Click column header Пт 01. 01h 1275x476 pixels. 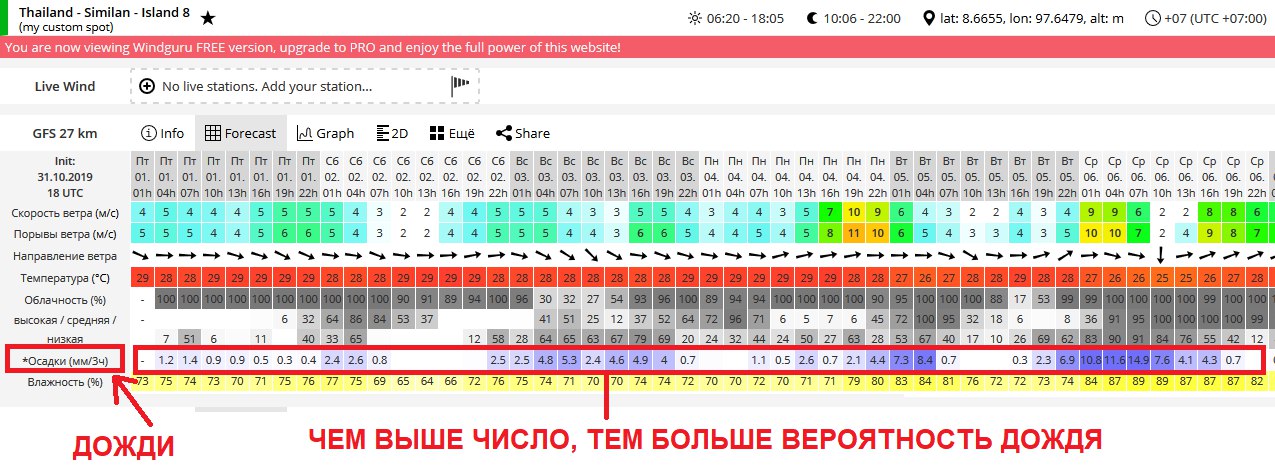click(x=143, y=175)
